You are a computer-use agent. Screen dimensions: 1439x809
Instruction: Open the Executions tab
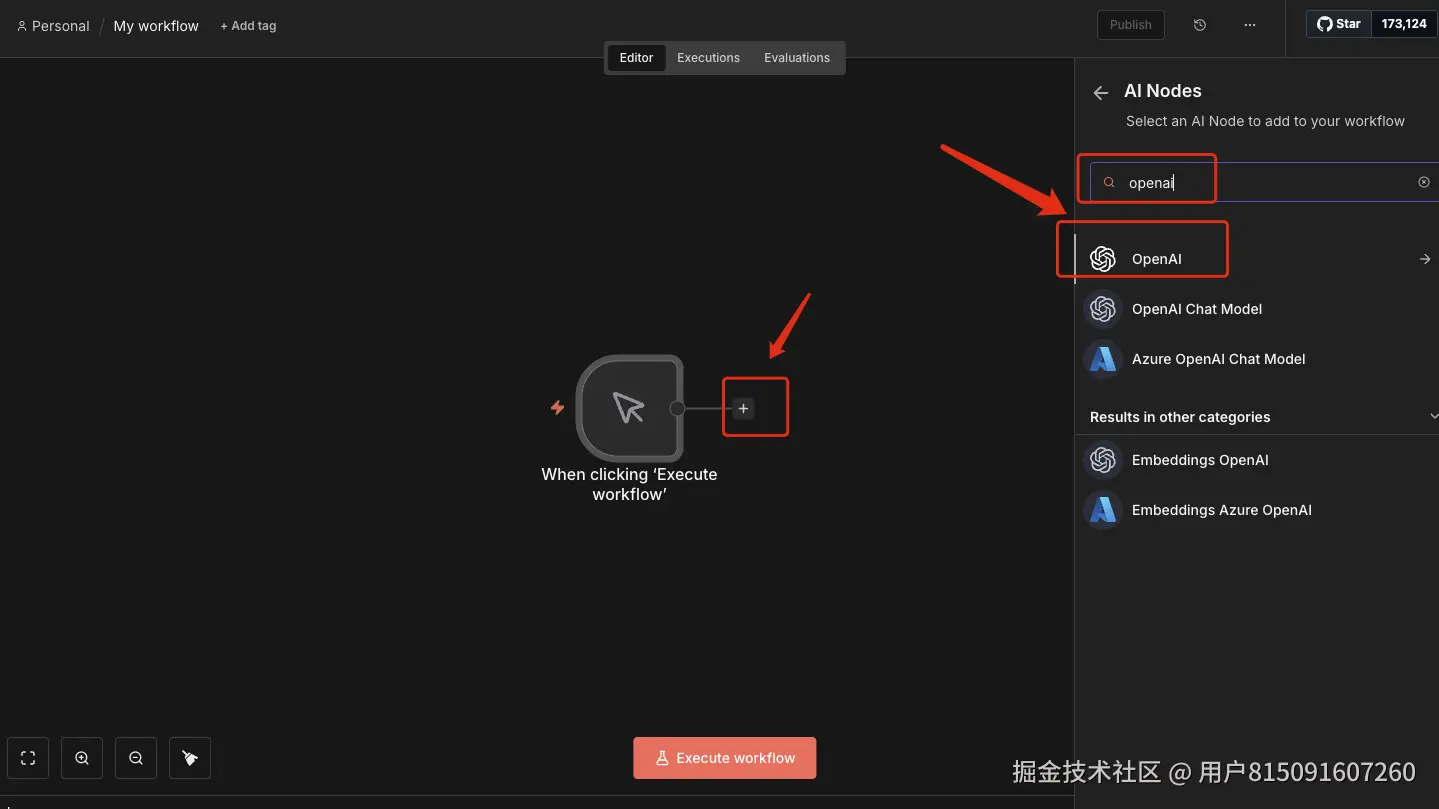point(708,58)
